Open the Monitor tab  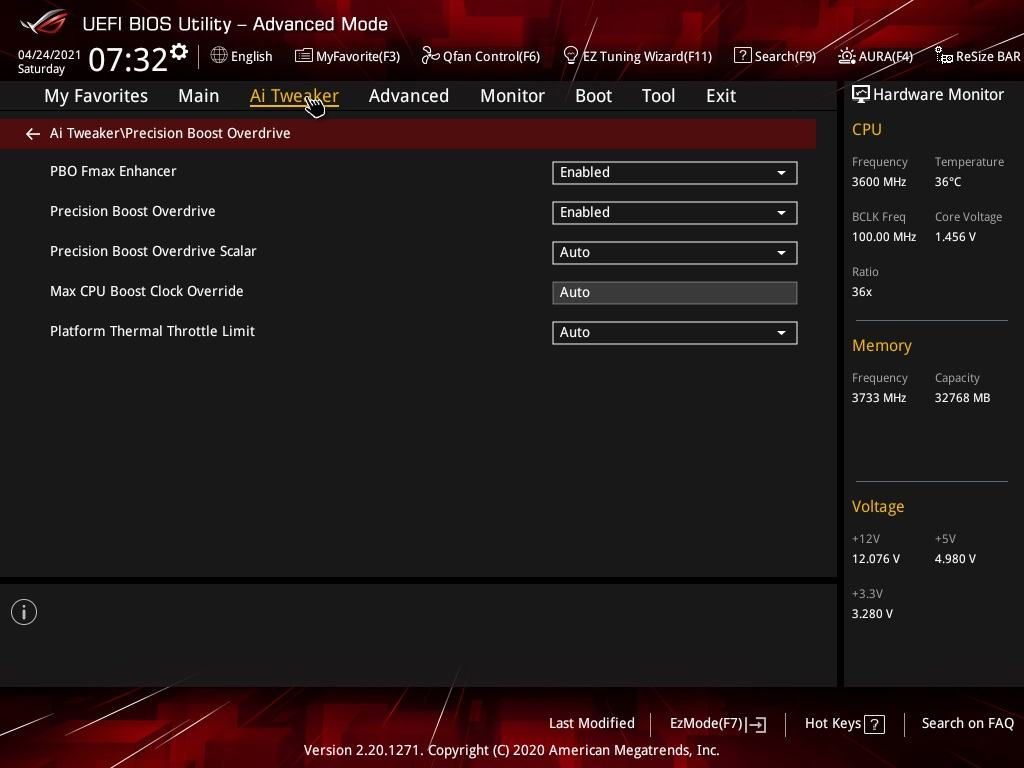[x=513, y=96]
